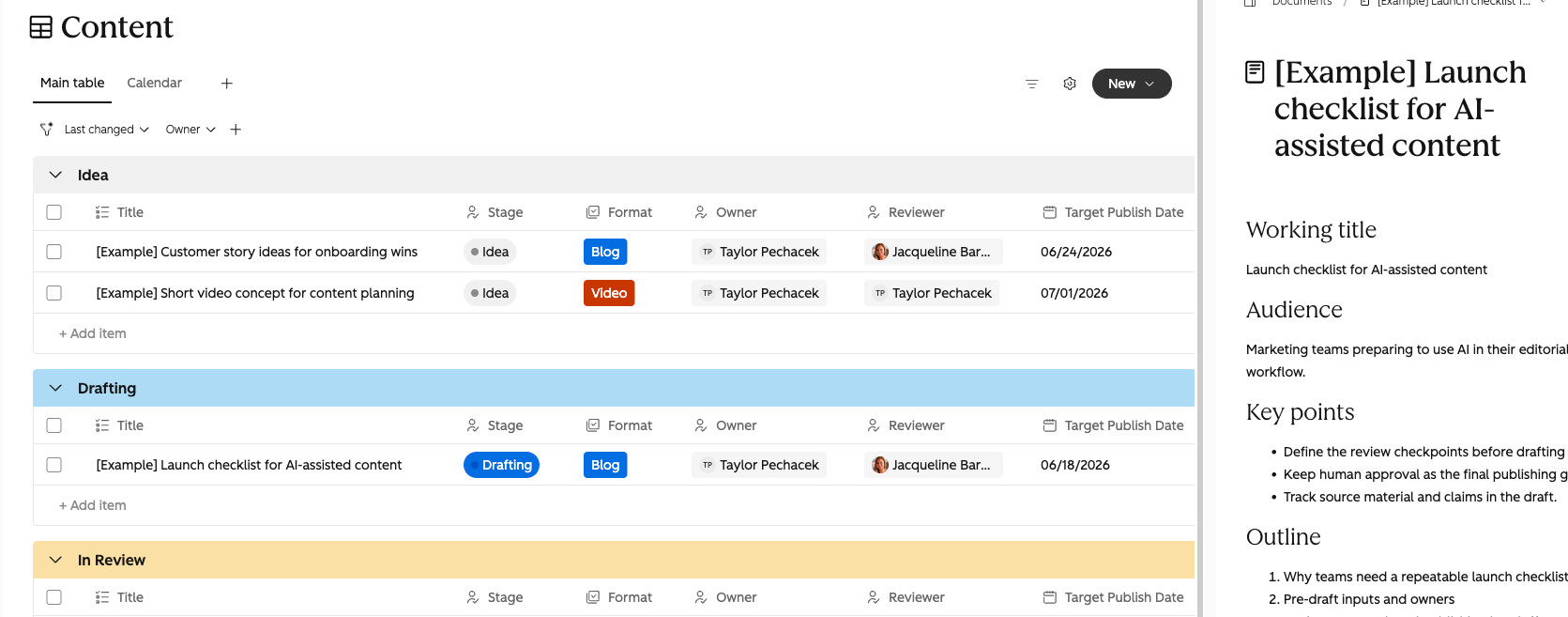Switch to the Calendar tab
Viewport: 1568px width, 617px height.
[x=155, y=83]
